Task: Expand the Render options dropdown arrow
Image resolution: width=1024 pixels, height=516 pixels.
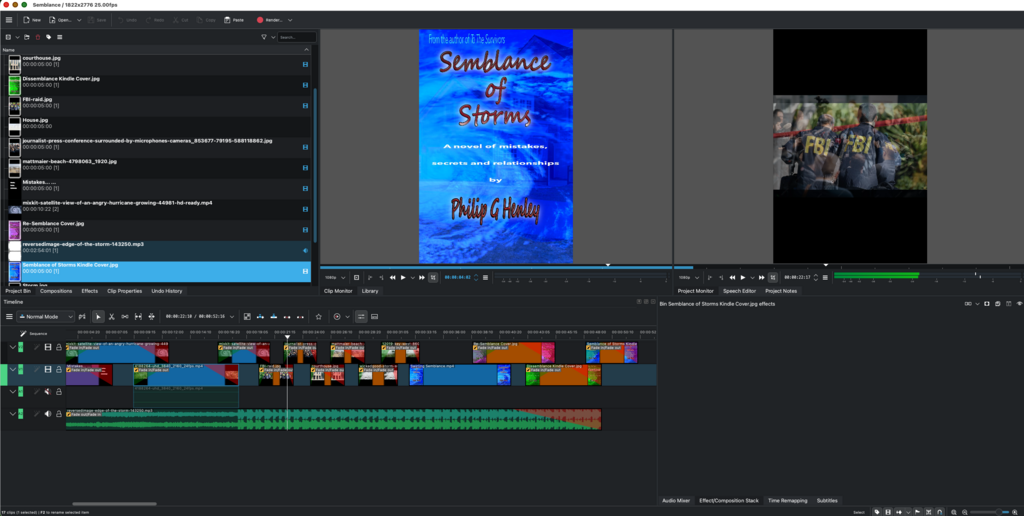Action: click(290, 20)
